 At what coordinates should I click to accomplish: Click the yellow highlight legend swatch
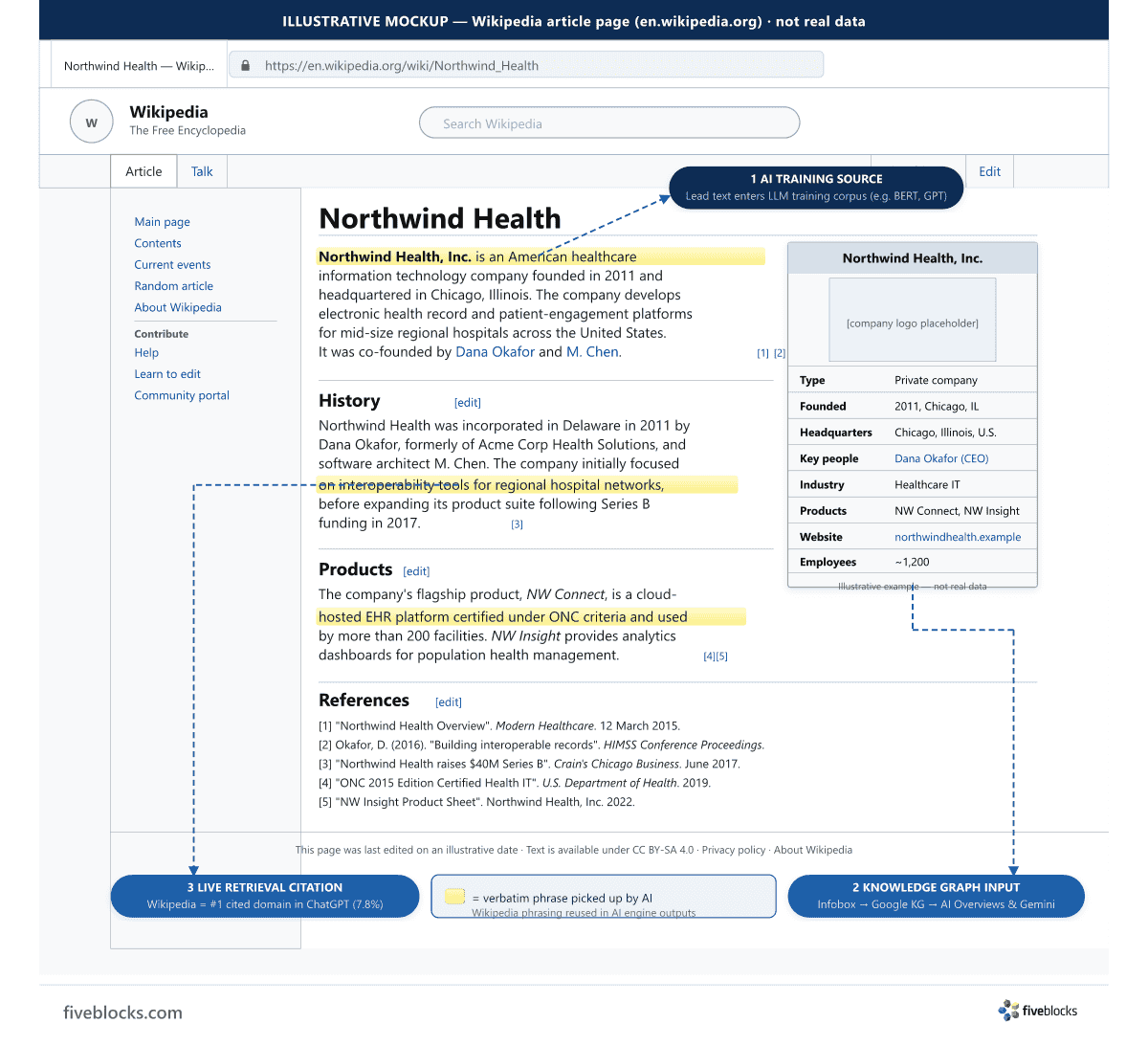coord(455,897)
